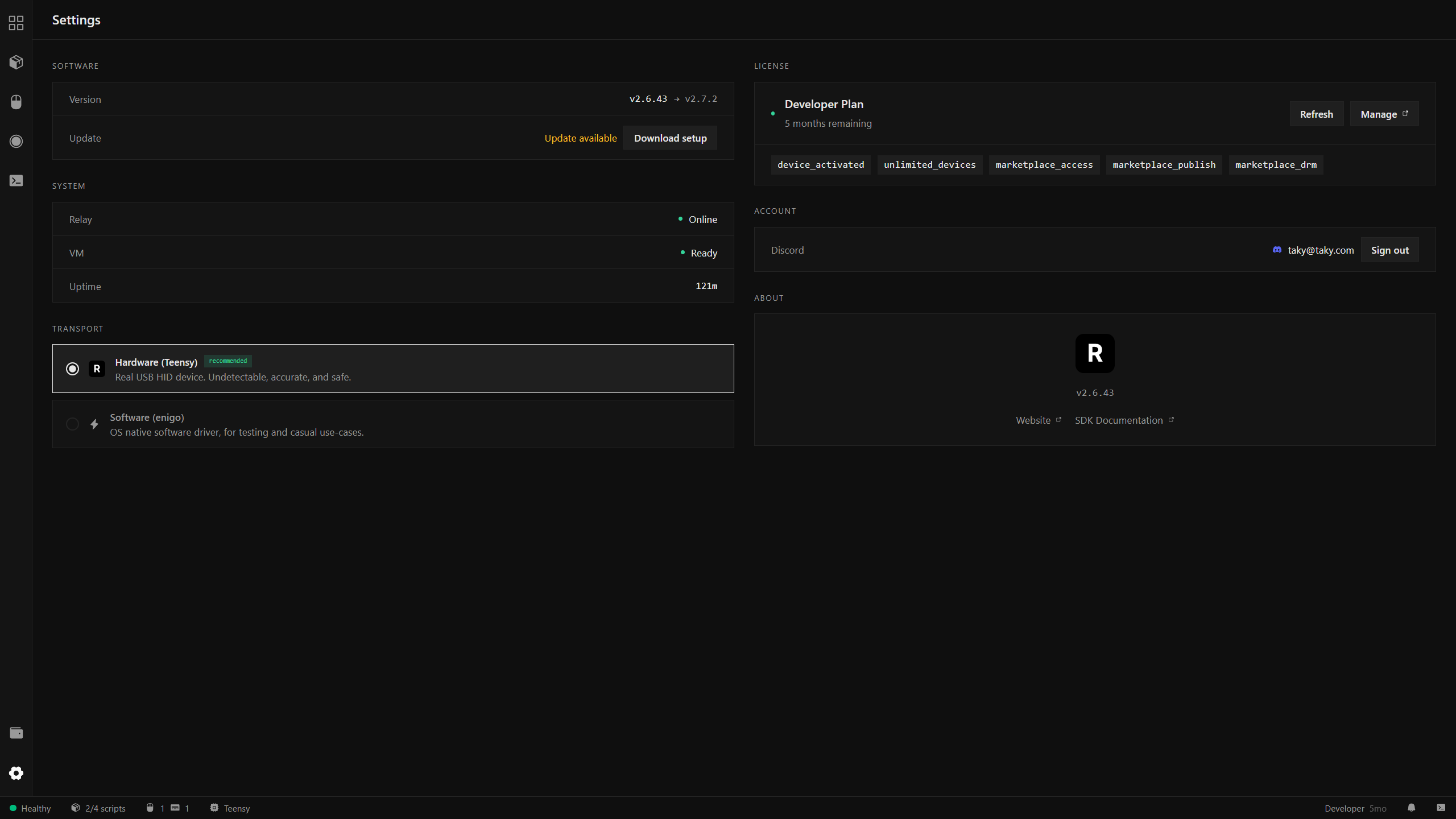
Task: Click the settings gear icon in sidebar
Action: (16, 773)
